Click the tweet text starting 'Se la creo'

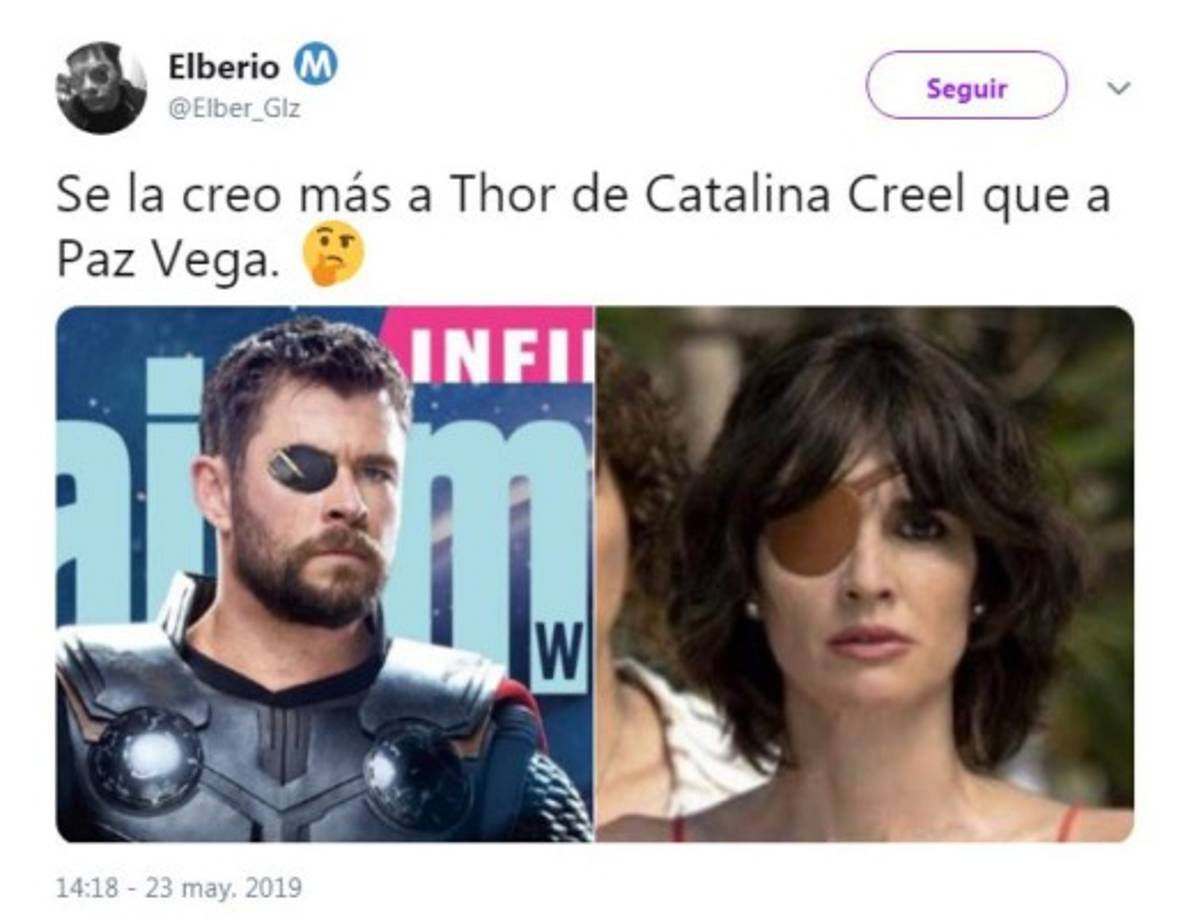pos(583,226)
